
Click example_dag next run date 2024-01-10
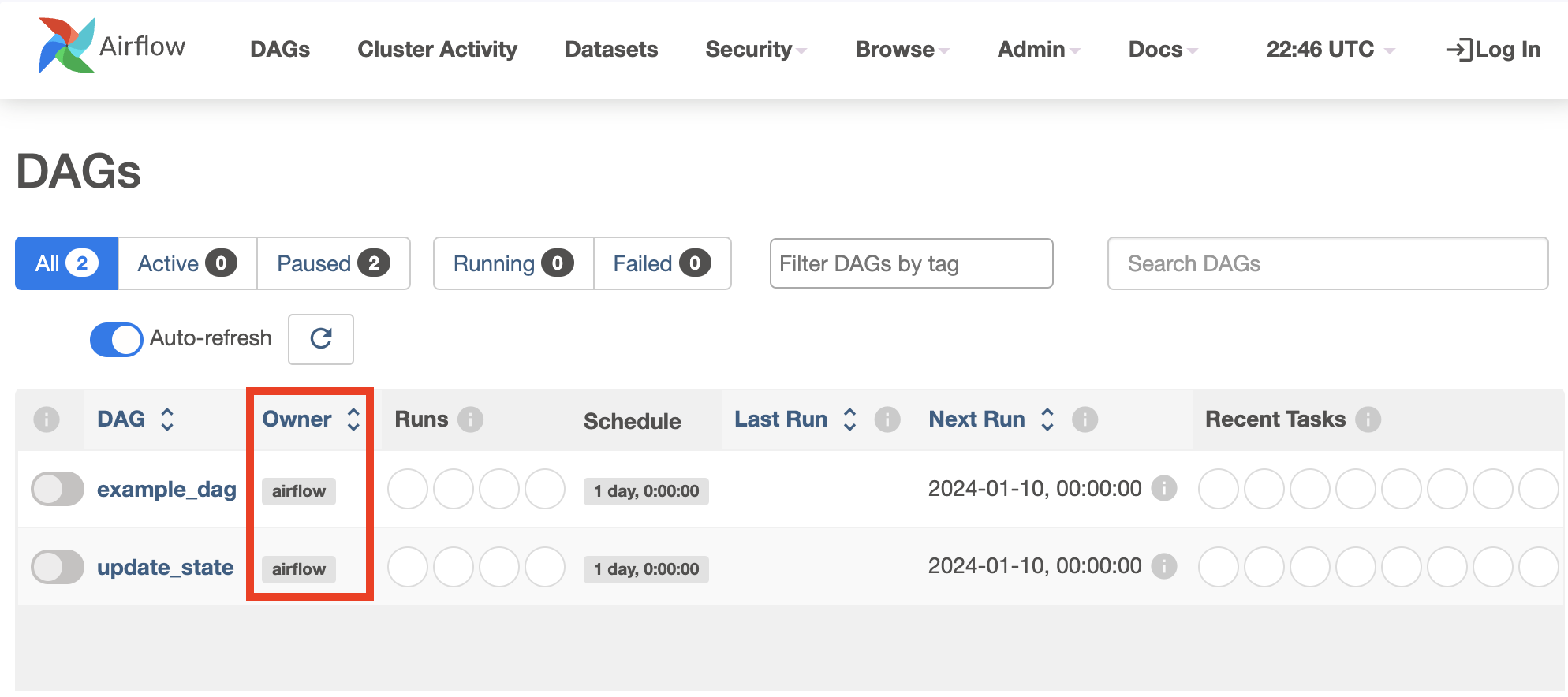click(x=1035, y=489)
